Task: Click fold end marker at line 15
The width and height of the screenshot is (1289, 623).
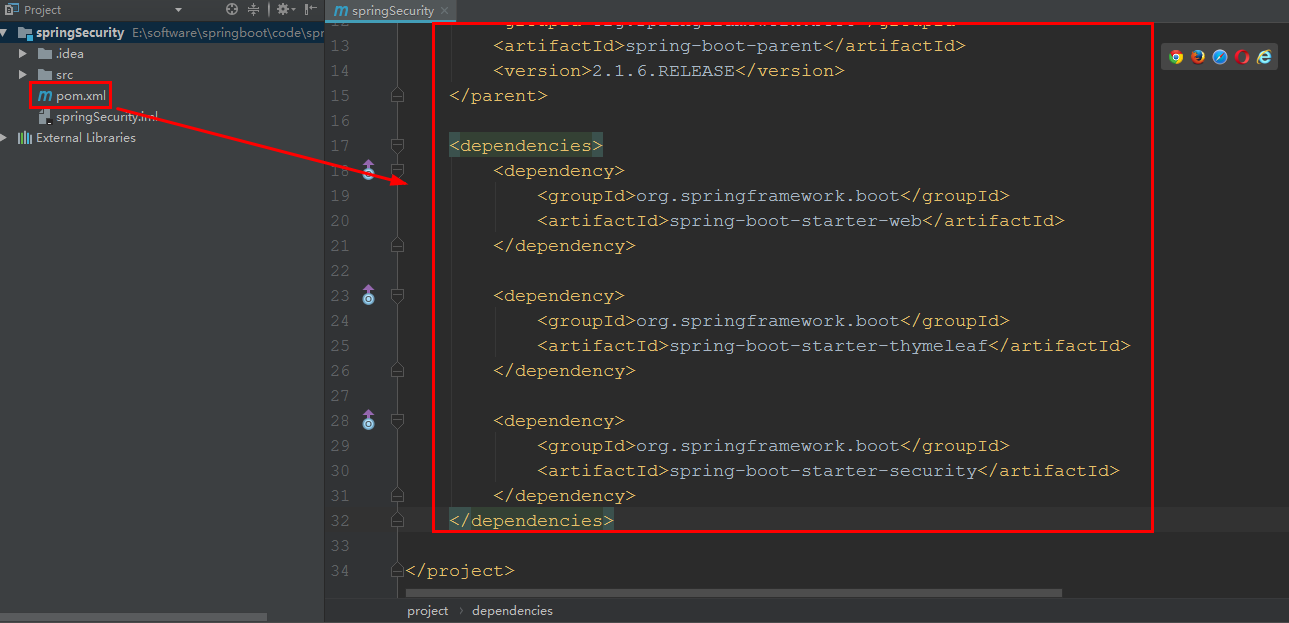Action: click(x=397, y=96)
